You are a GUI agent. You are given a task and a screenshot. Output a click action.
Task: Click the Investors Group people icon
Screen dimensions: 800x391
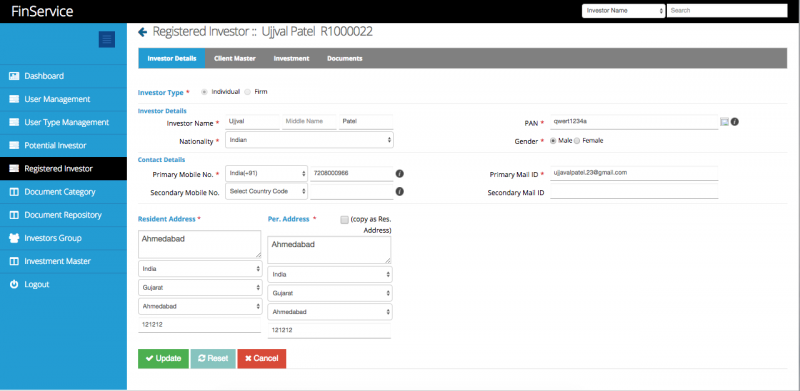point(14,238)
